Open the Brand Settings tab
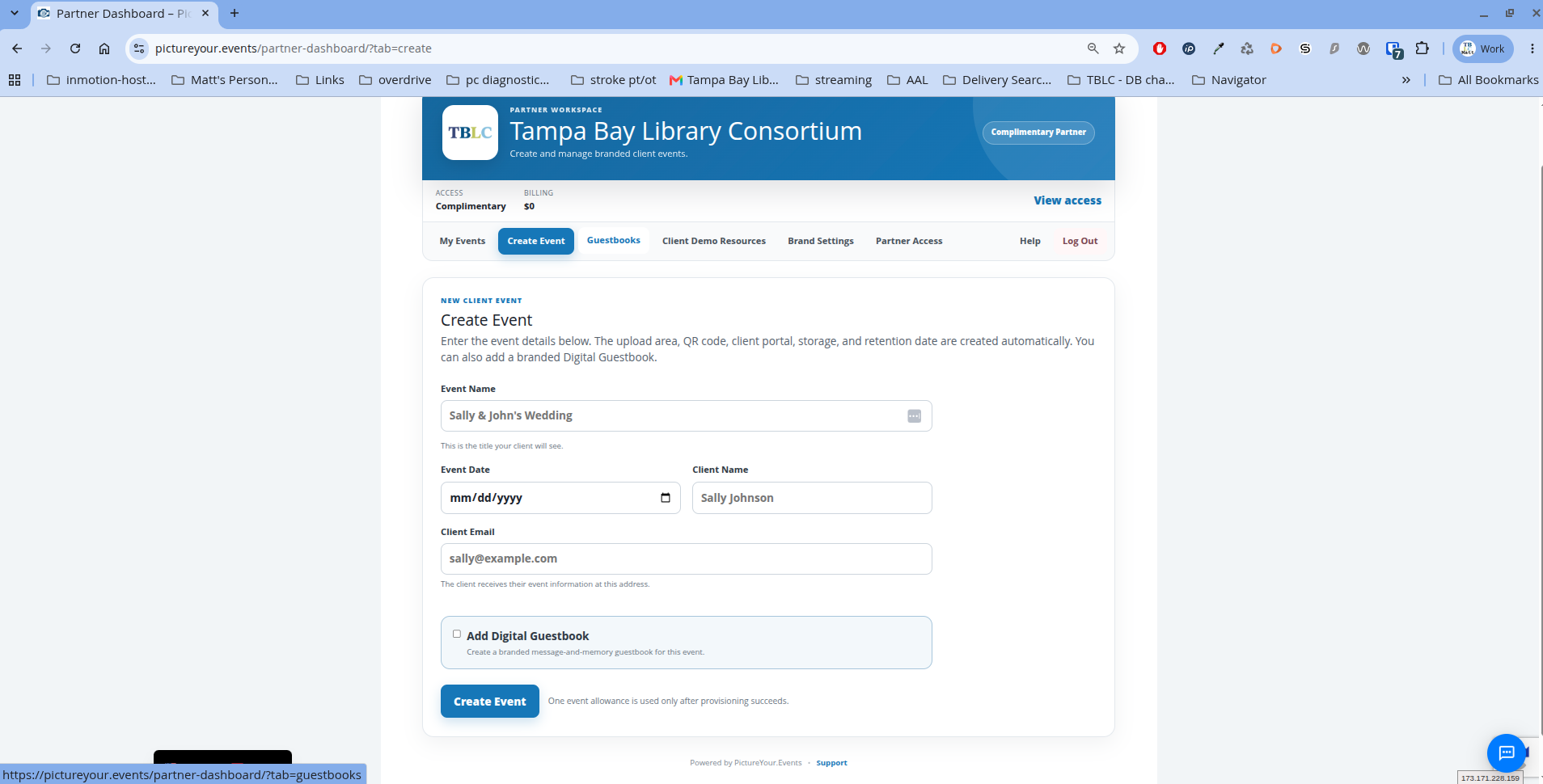The height and width of the screenshot is (784, 1543). click(x=821, y=241)
